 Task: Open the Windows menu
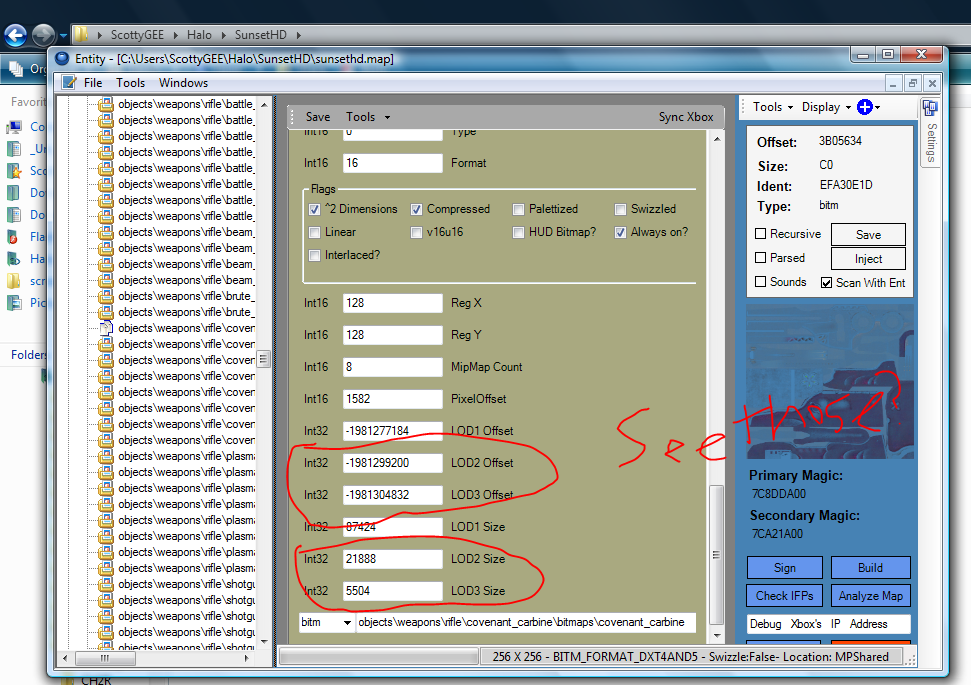coord(183,83)
